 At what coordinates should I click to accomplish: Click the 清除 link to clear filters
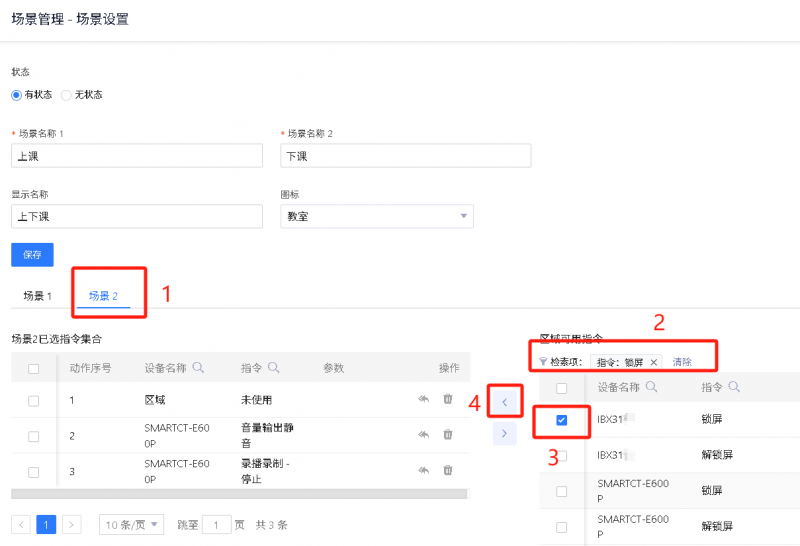tap(681, 362)
